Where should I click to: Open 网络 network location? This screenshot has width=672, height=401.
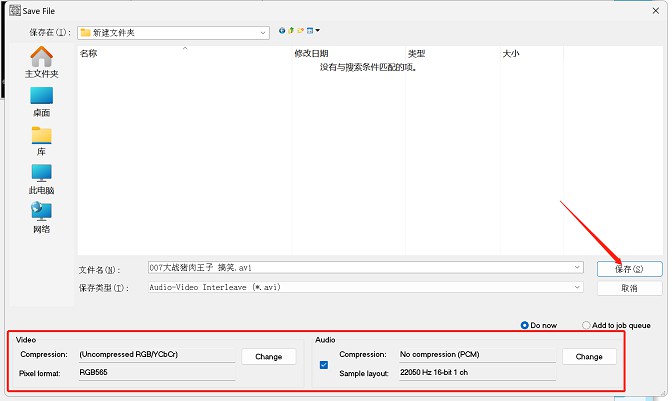(41, 217)
